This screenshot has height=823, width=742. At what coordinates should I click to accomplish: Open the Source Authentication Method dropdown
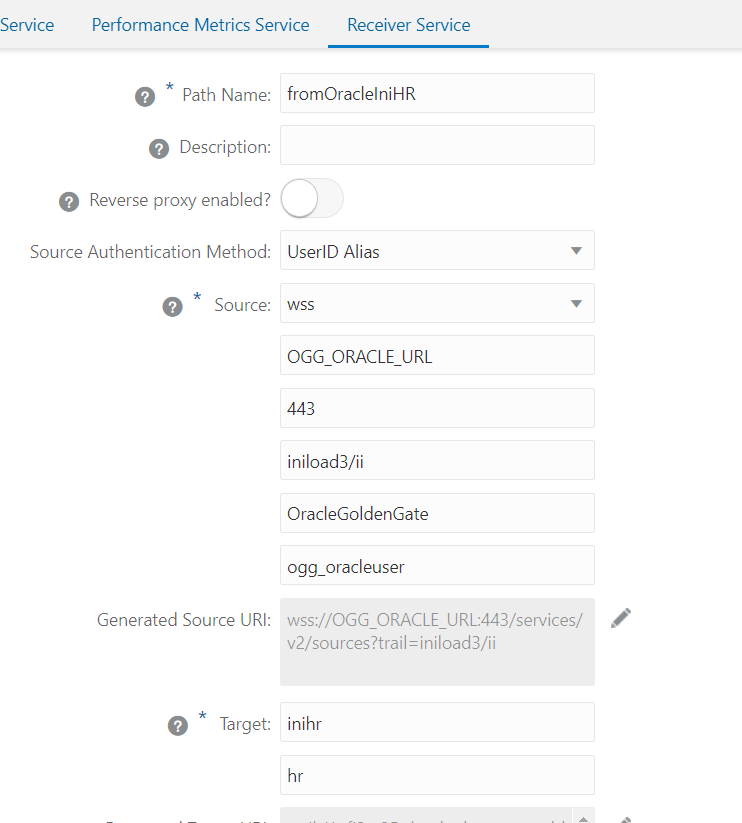point(437,251)
